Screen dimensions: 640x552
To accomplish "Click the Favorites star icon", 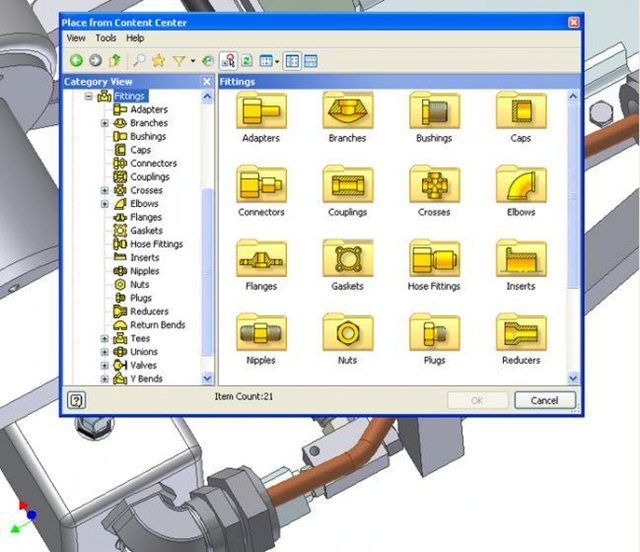I will 158,61.
